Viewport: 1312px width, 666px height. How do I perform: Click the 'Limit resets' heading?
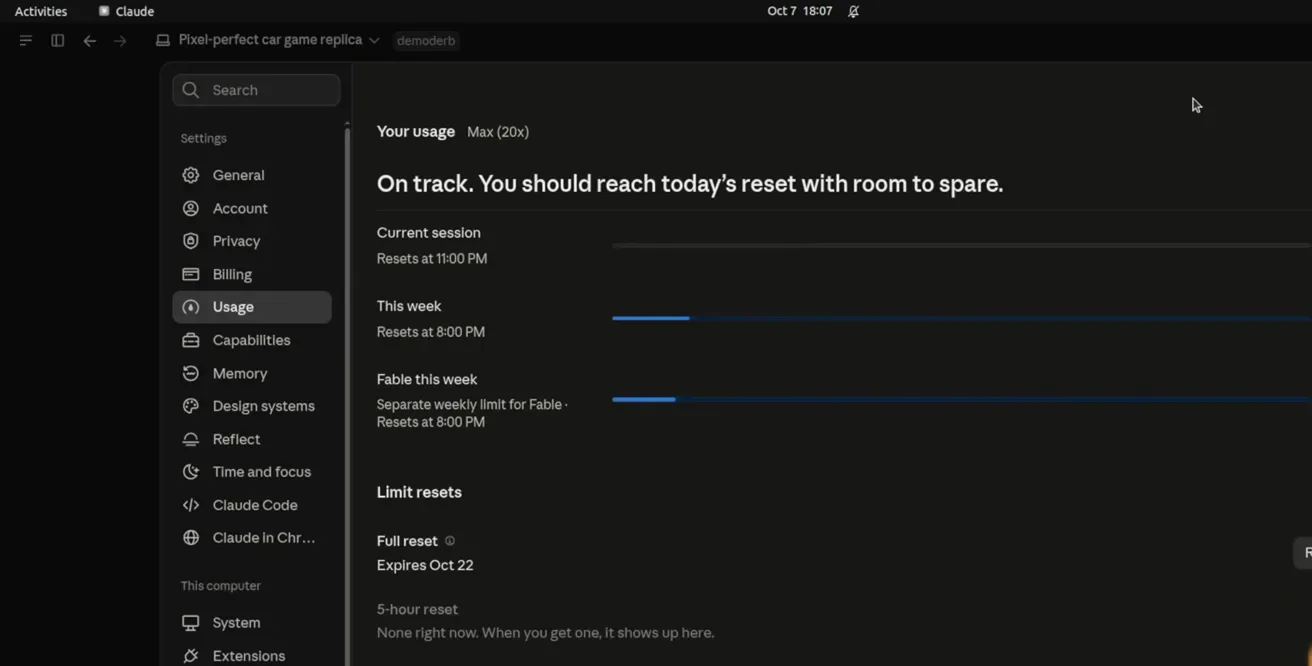pyautogui.click(x=419, y=492)
